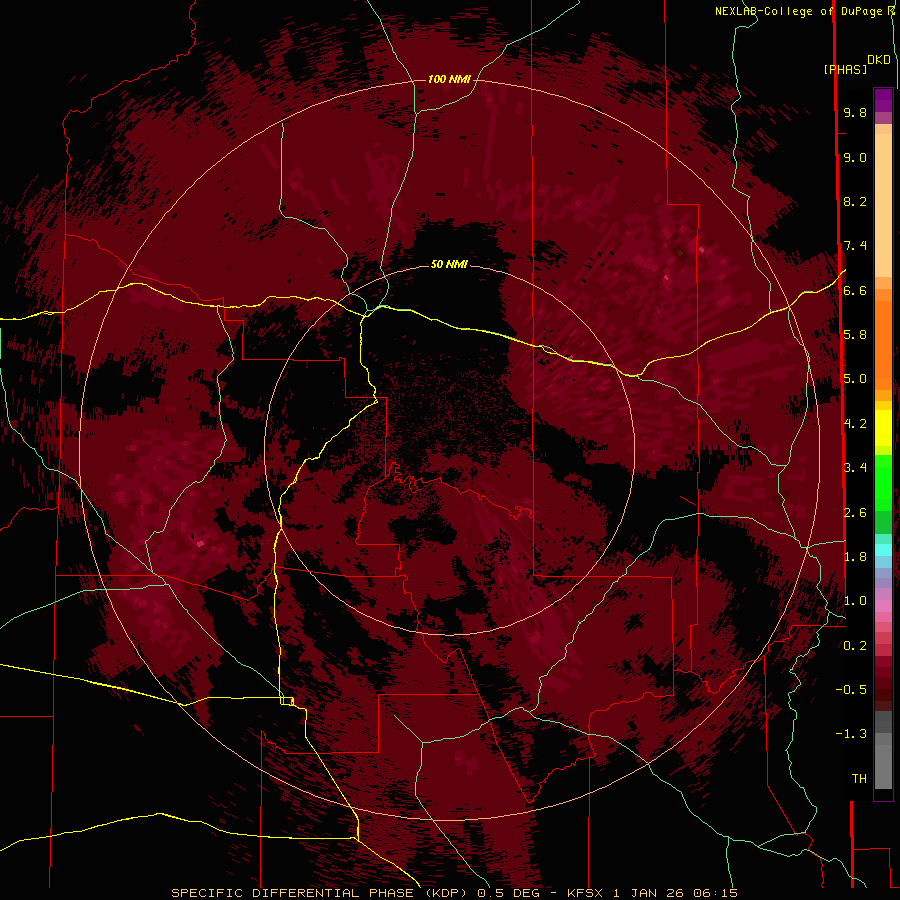Pick the yellow segment of the color bar

883,428
